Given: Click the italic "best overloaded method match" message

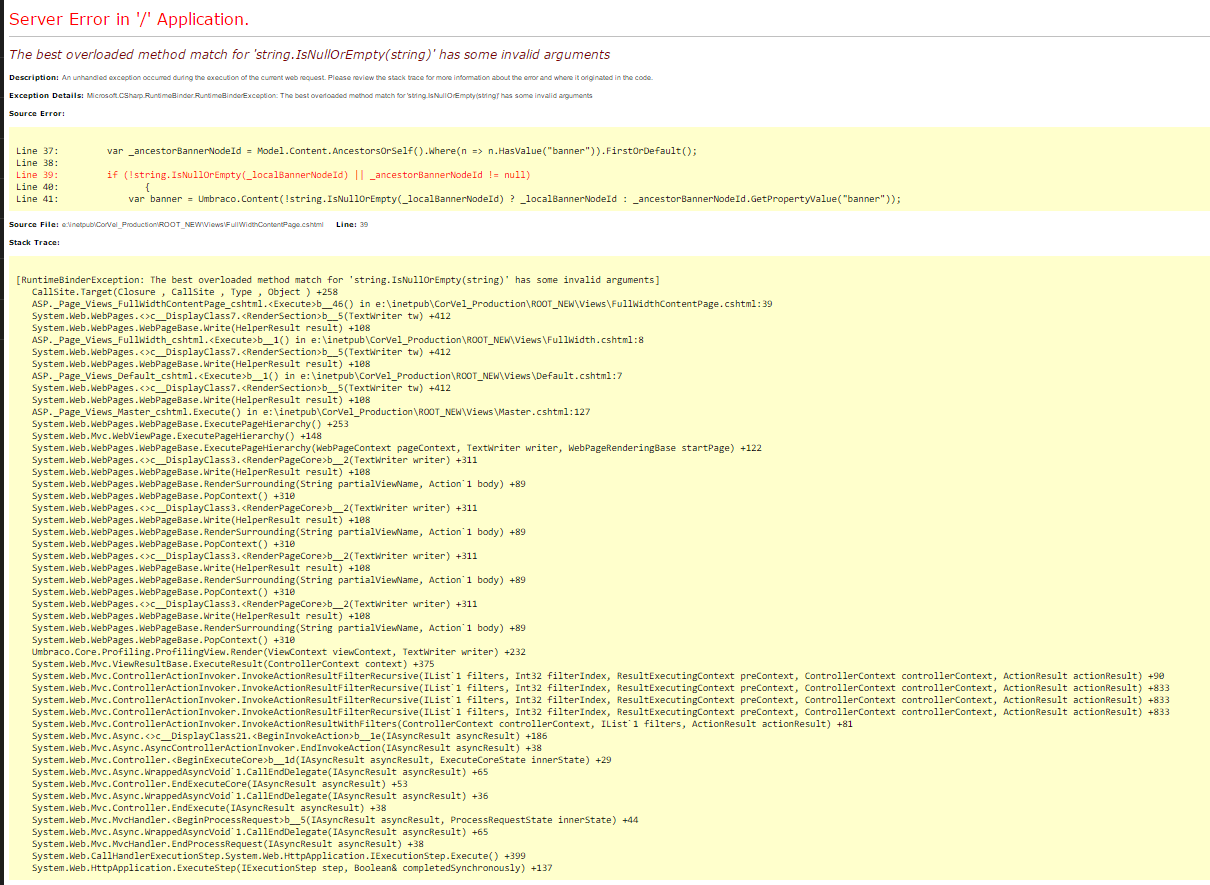Looking at the screenshot, I should coord(309,55).
